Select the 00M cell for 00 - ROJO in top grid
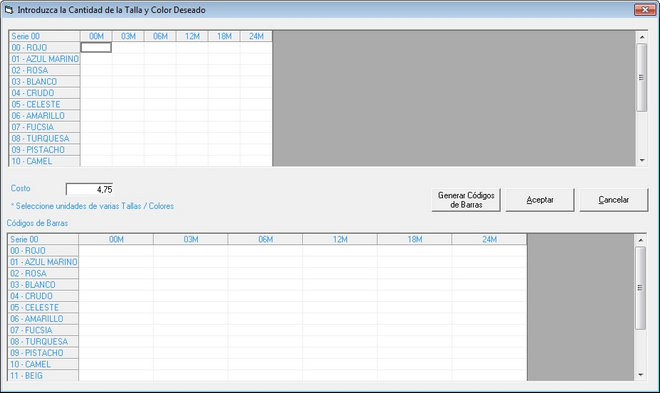The width and height of the screenshot is (660, 393). coord(96,48)
